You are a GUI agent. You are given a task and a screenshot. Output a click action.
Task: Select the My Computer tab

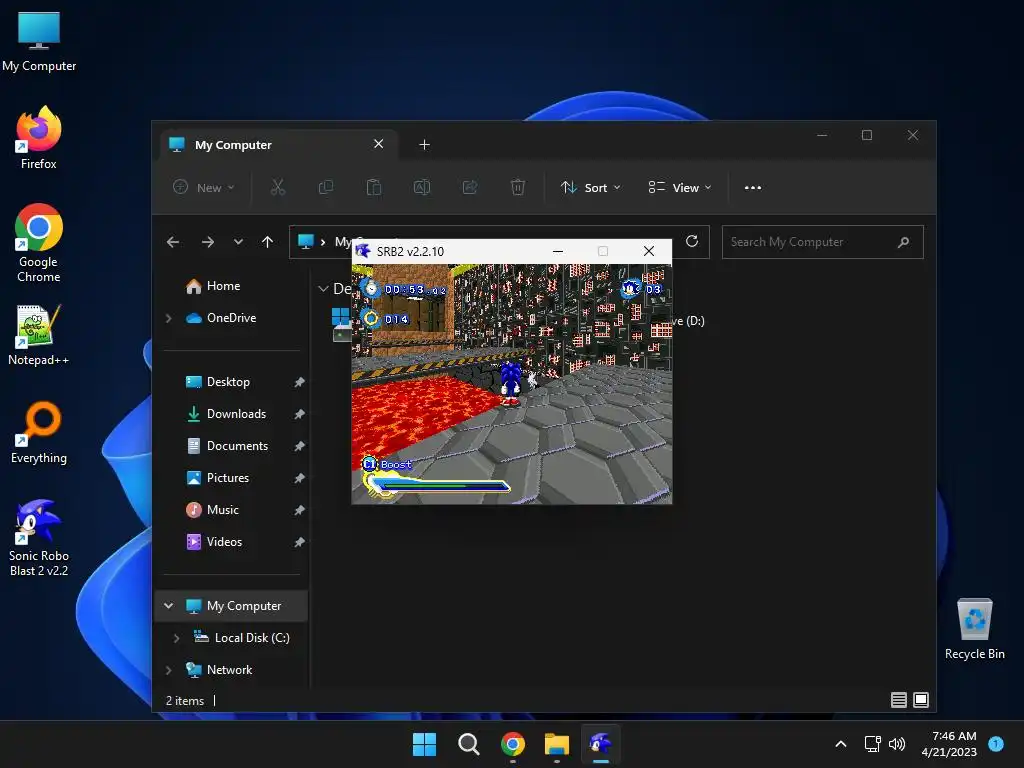click(x=277, y=145)
